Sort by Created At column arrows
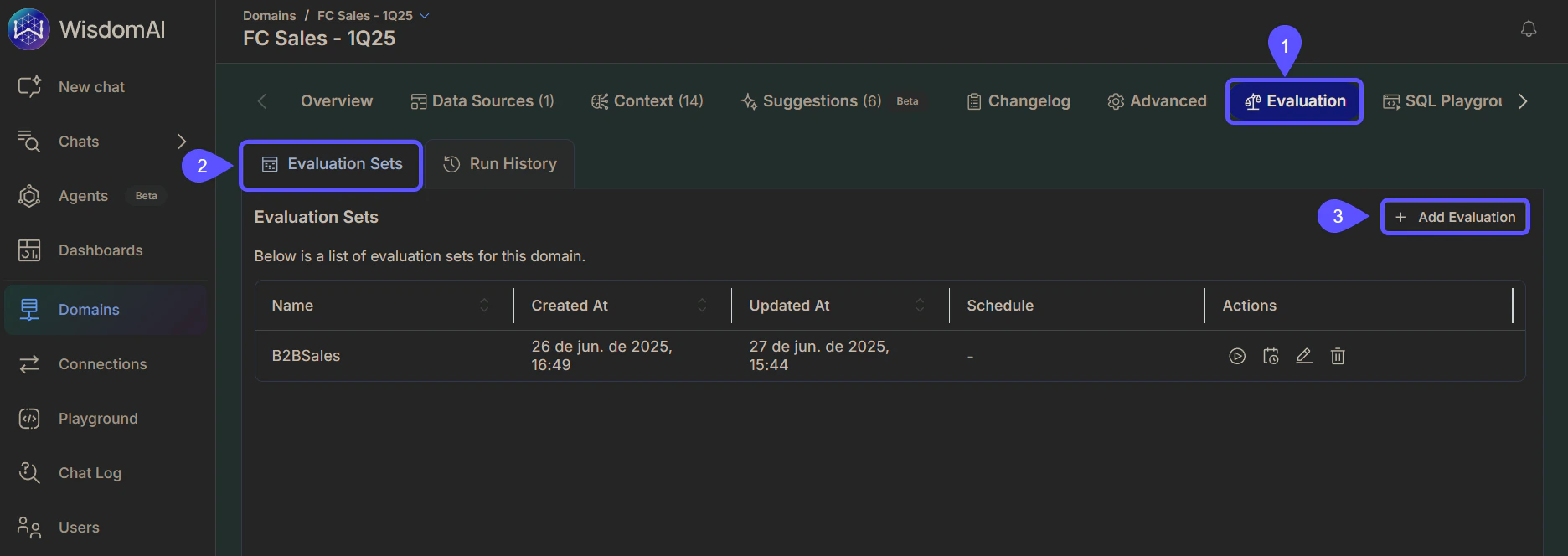The width and height of the screenshot is (1568, 556). [702, 306]
